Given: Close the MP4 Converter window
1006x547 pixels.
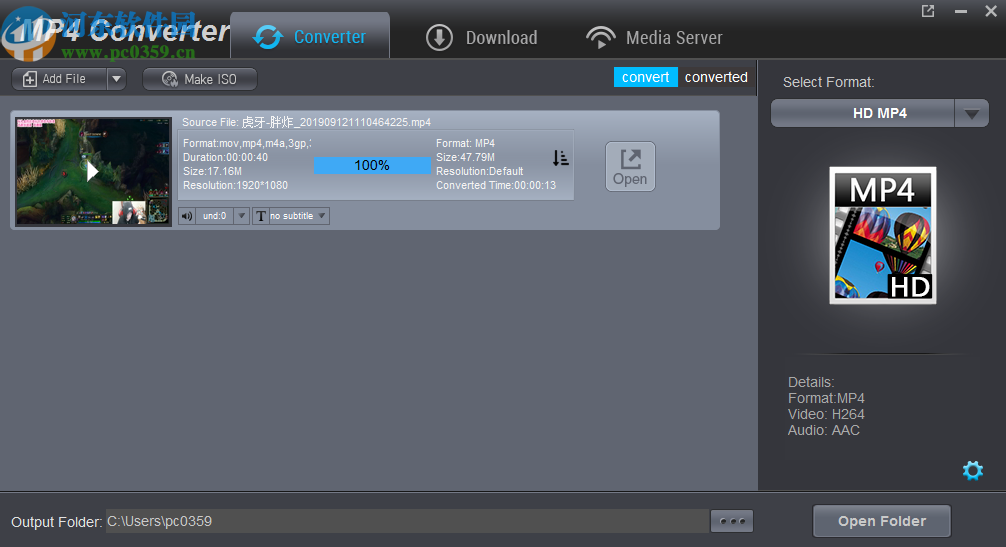Looking at the screenshot, I should tap(991, 11).
